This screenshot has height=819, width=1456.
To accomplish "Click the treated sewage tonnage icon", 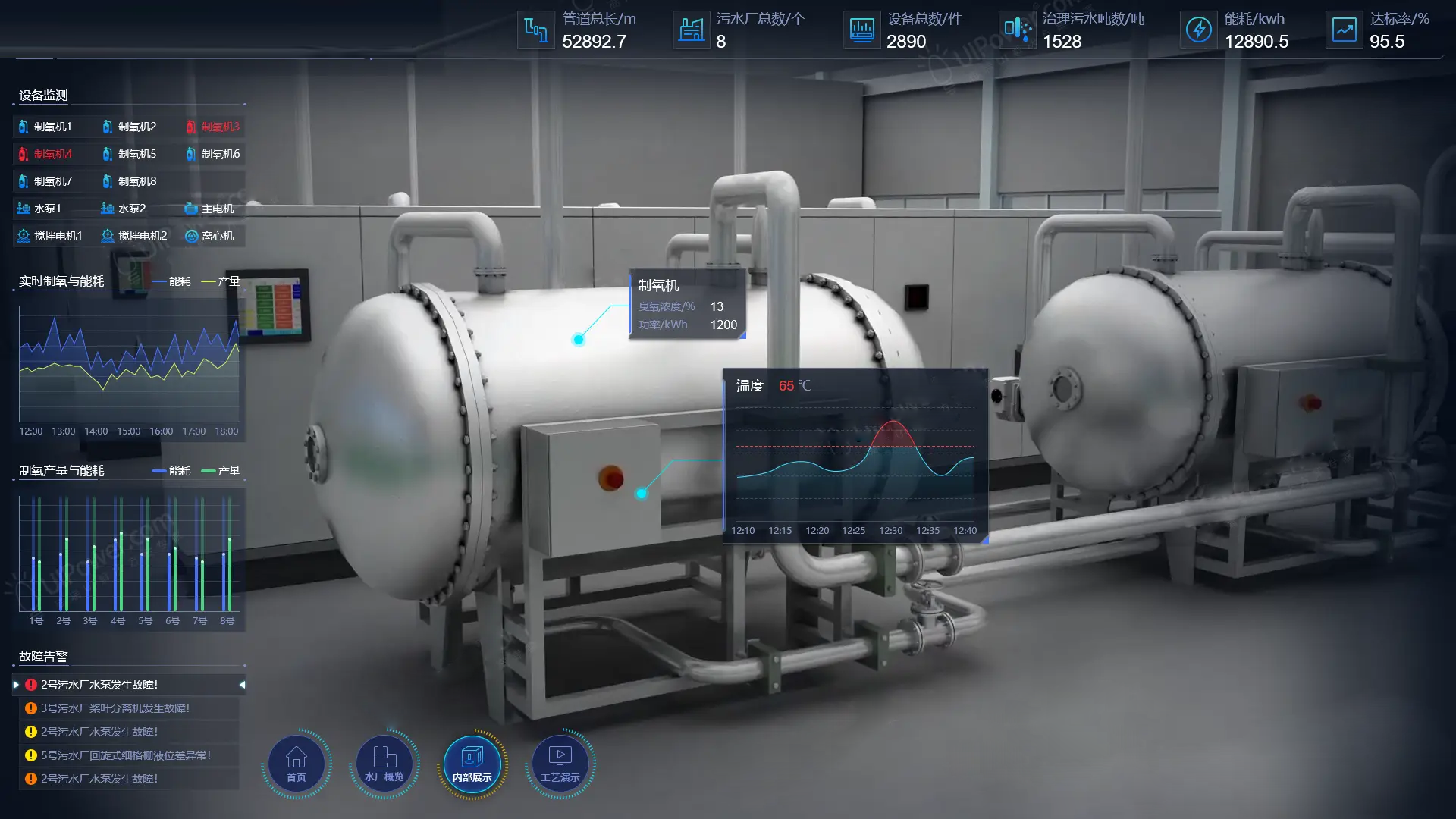I will (1018, 30).
